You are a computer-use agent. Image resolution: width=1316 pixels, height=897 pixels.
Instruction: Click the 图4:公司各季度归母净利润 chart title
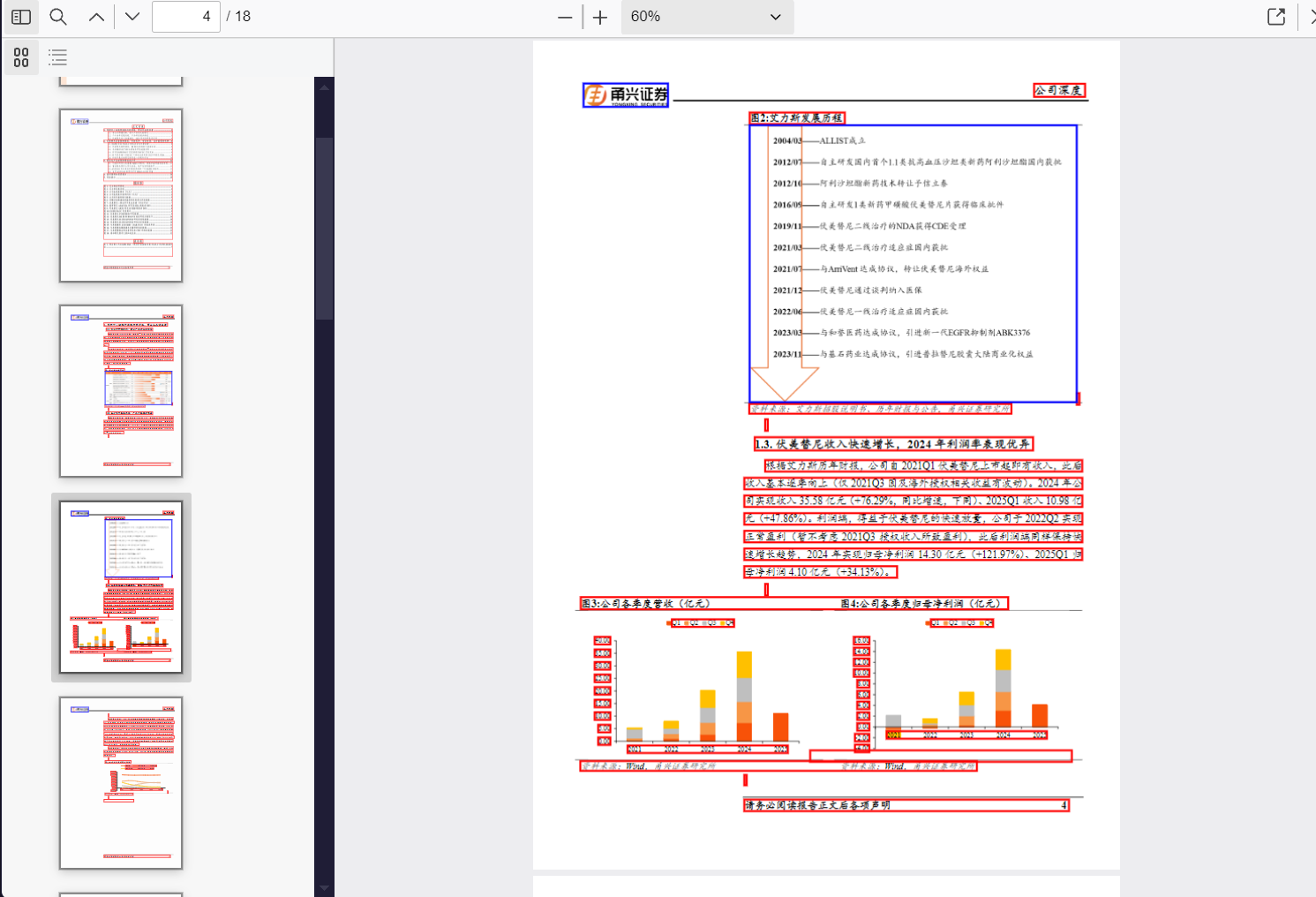922,604
